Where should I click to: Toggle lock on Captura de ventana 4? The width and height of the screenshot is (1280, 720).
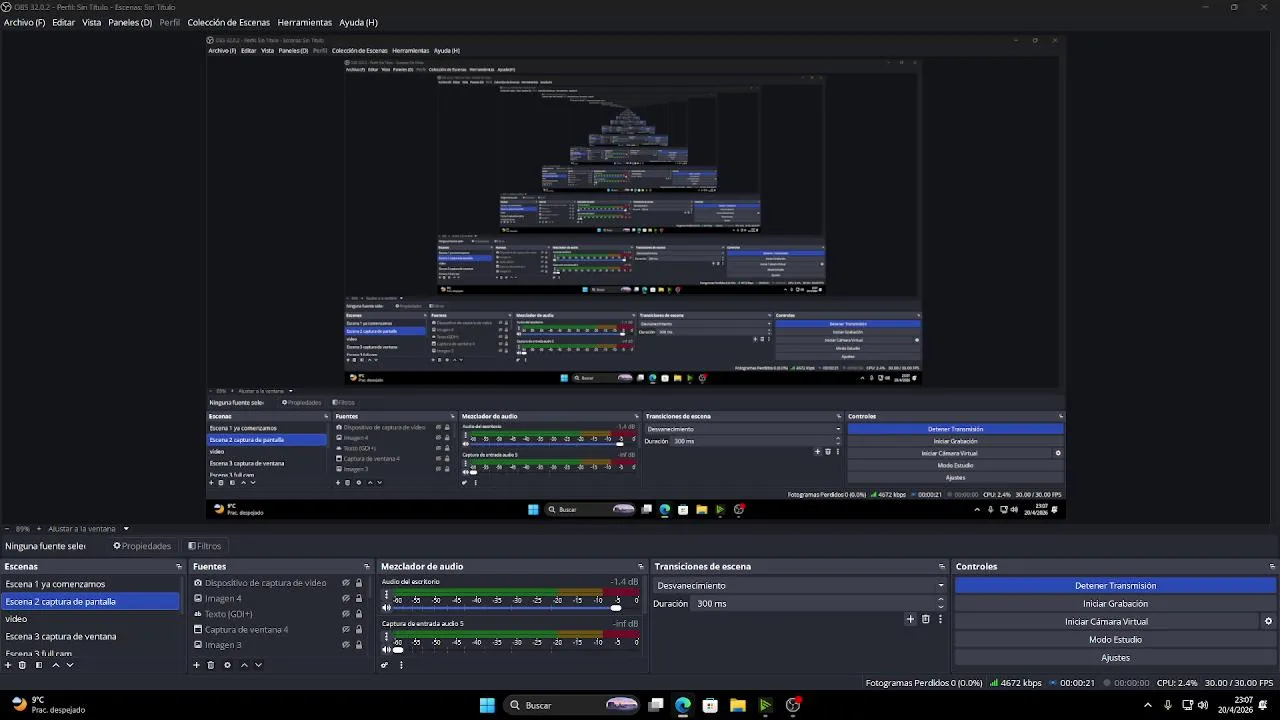point(359,630)
